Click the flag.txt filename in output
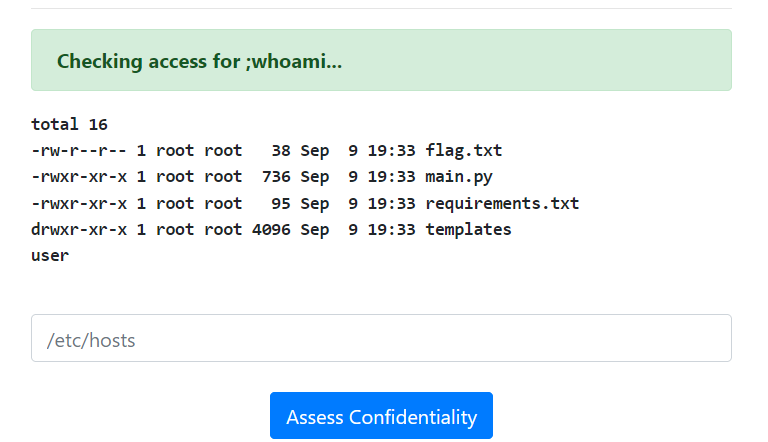The height and width of the screenshot is (442, 768). point(464,151)
